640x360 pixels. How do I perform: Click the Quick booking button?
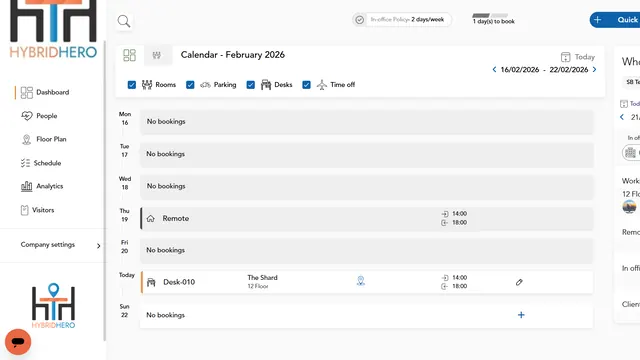(615, 20)
